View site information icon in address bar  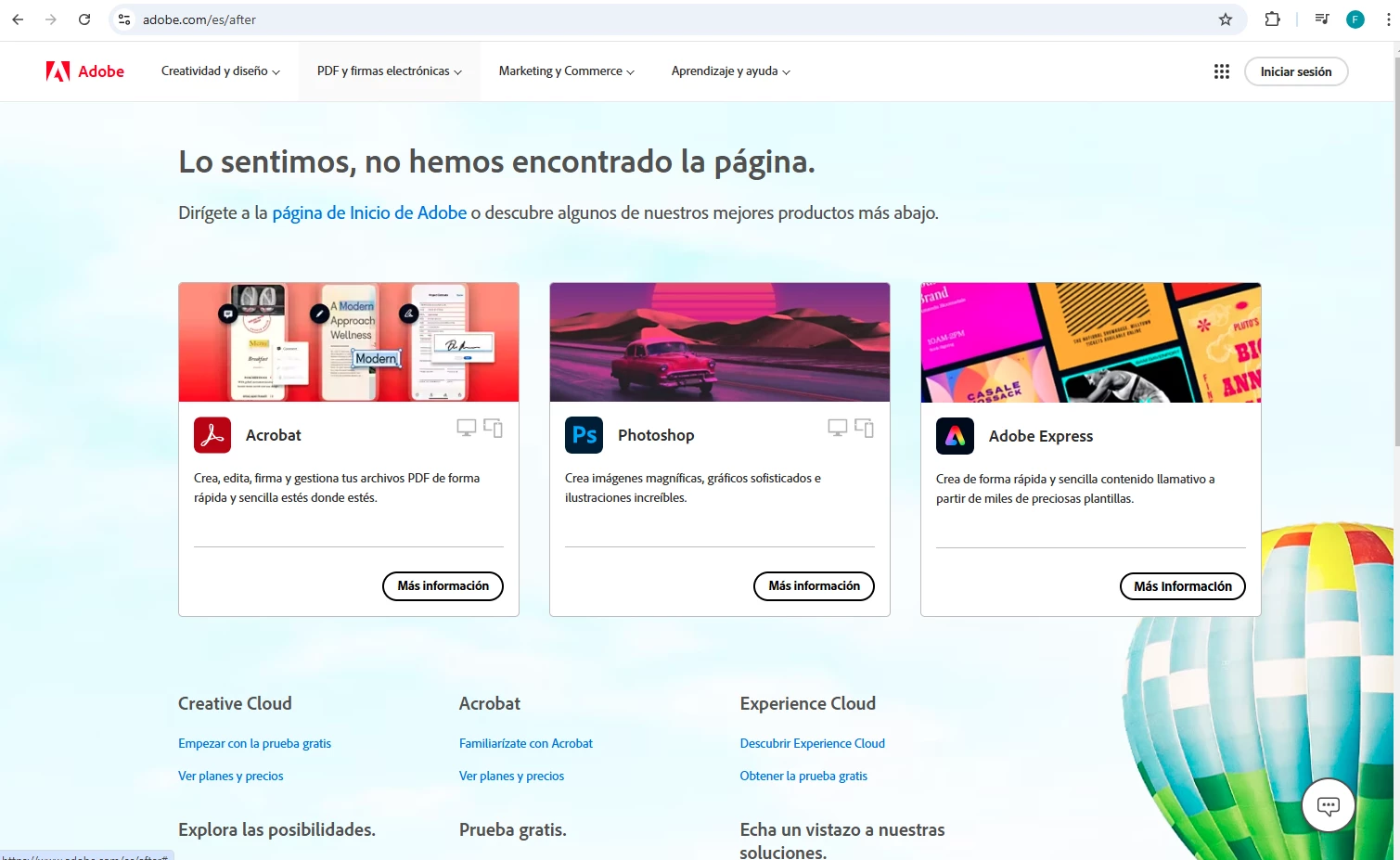tap(124, 19)
